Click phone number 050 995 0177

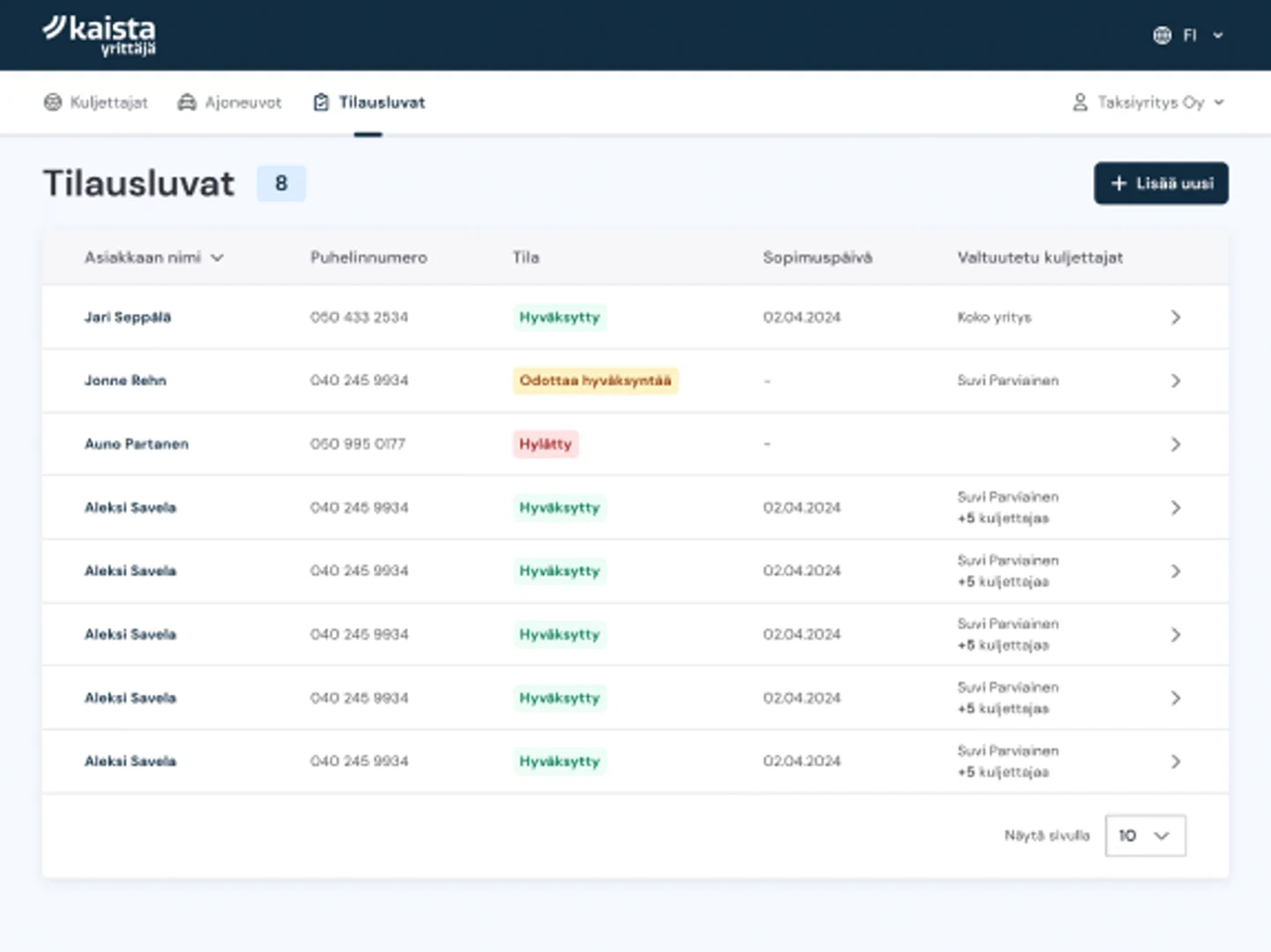357,444
